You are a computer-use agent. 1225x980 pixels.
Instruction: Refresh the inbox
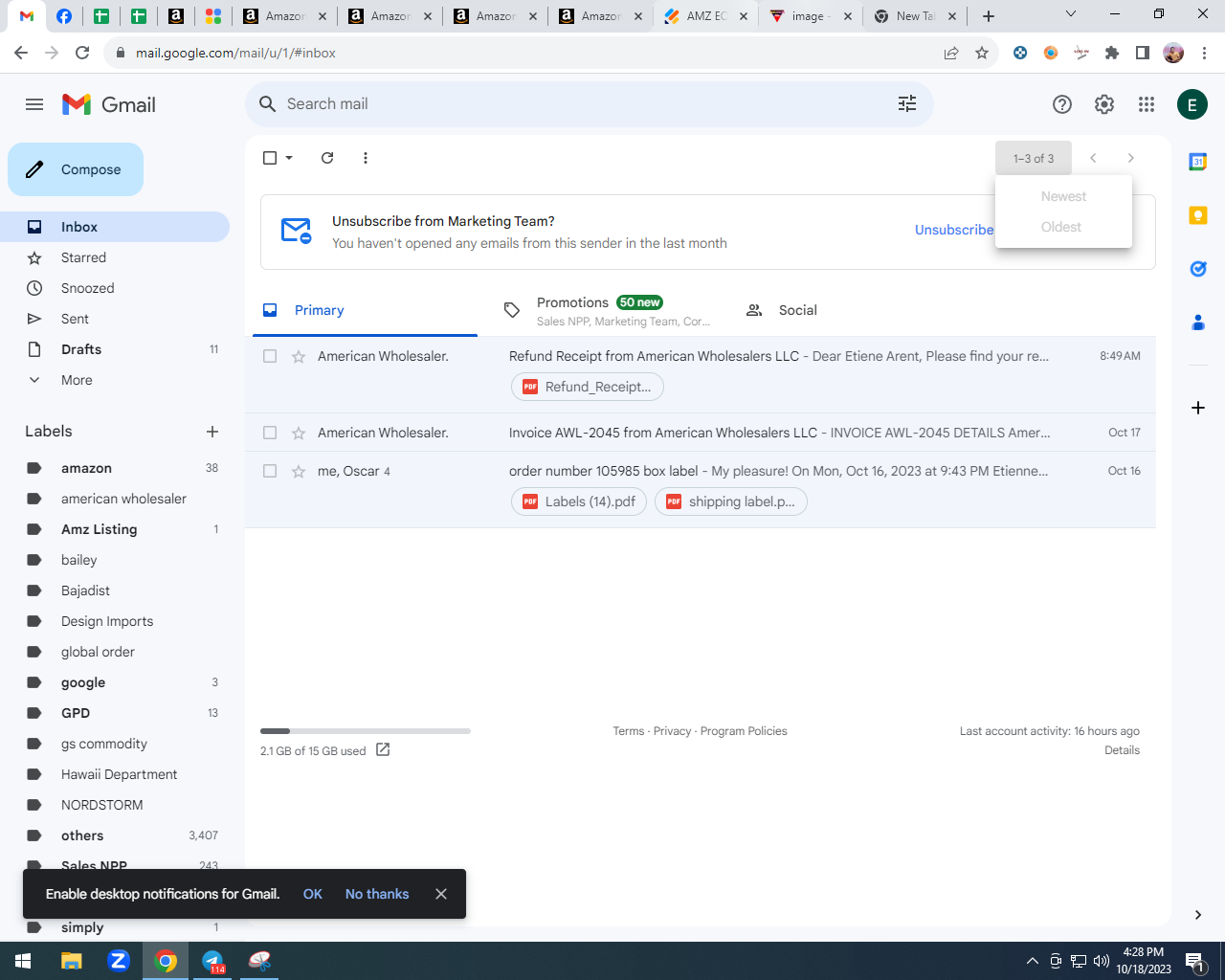[327, 158]
